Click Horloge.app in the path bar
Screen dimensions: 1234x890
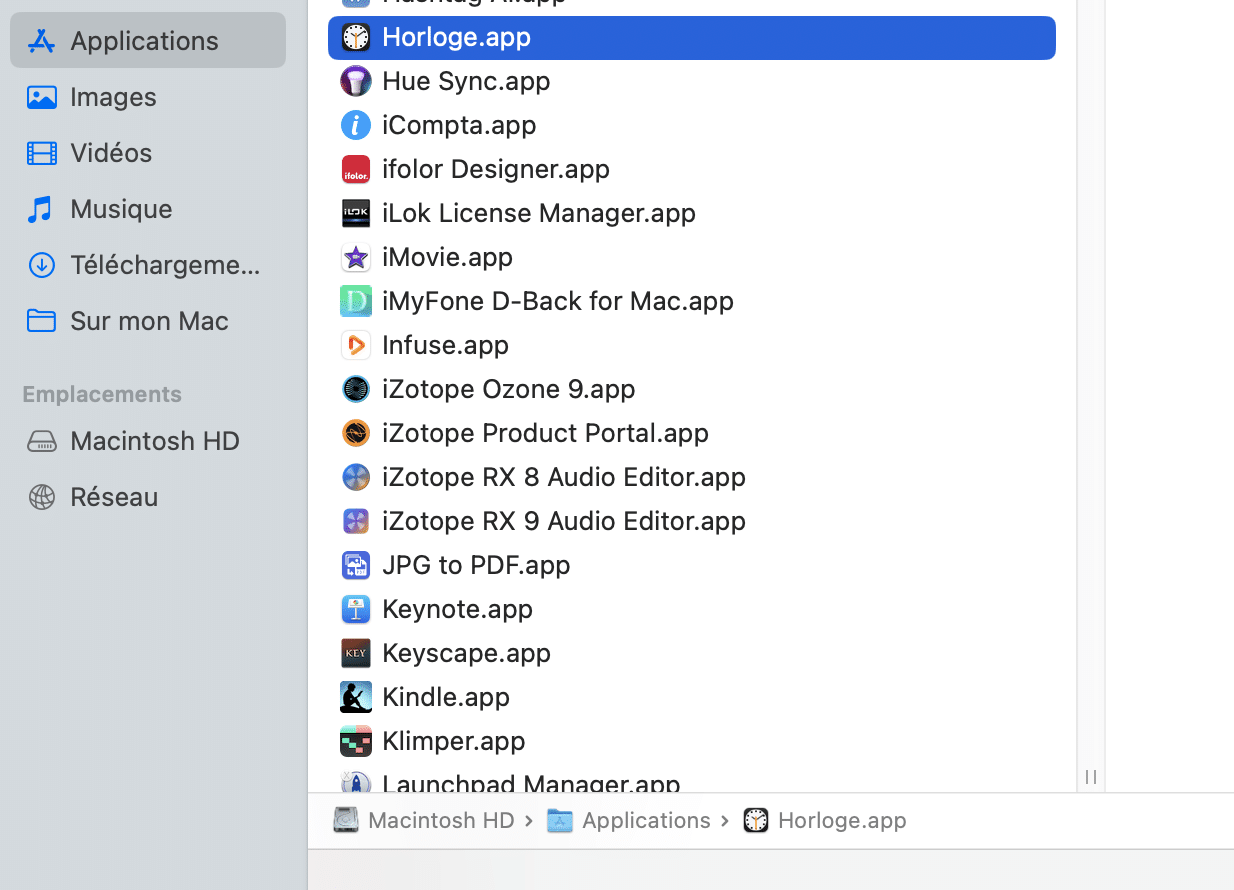pos(842,820)
